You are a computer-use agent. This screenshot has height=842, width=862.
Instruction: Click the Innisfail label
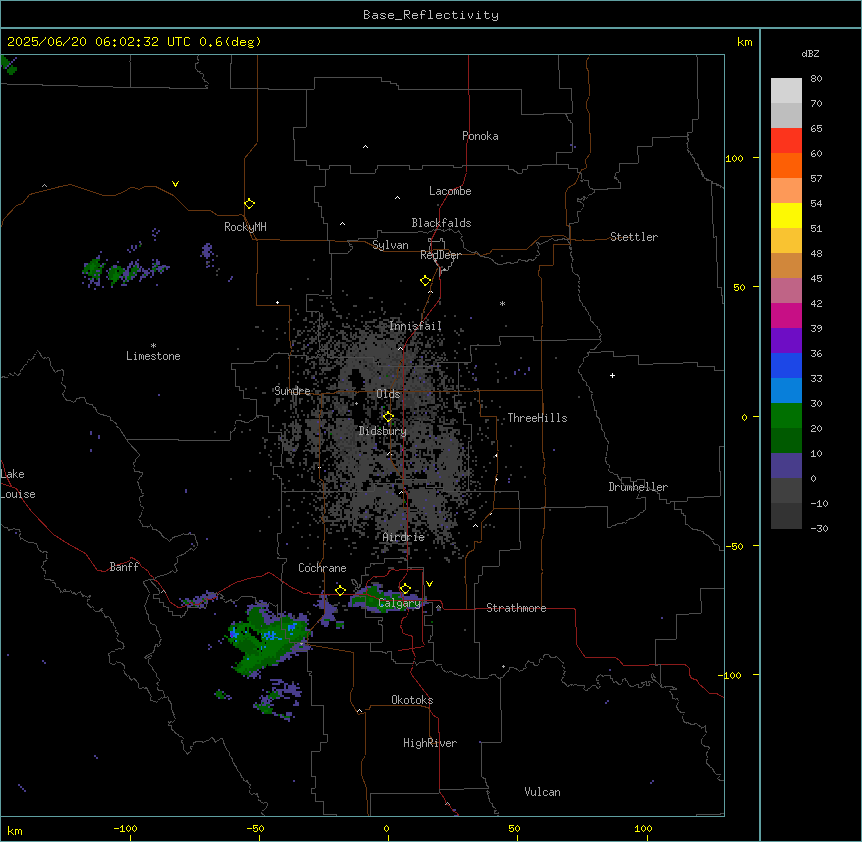415,326
